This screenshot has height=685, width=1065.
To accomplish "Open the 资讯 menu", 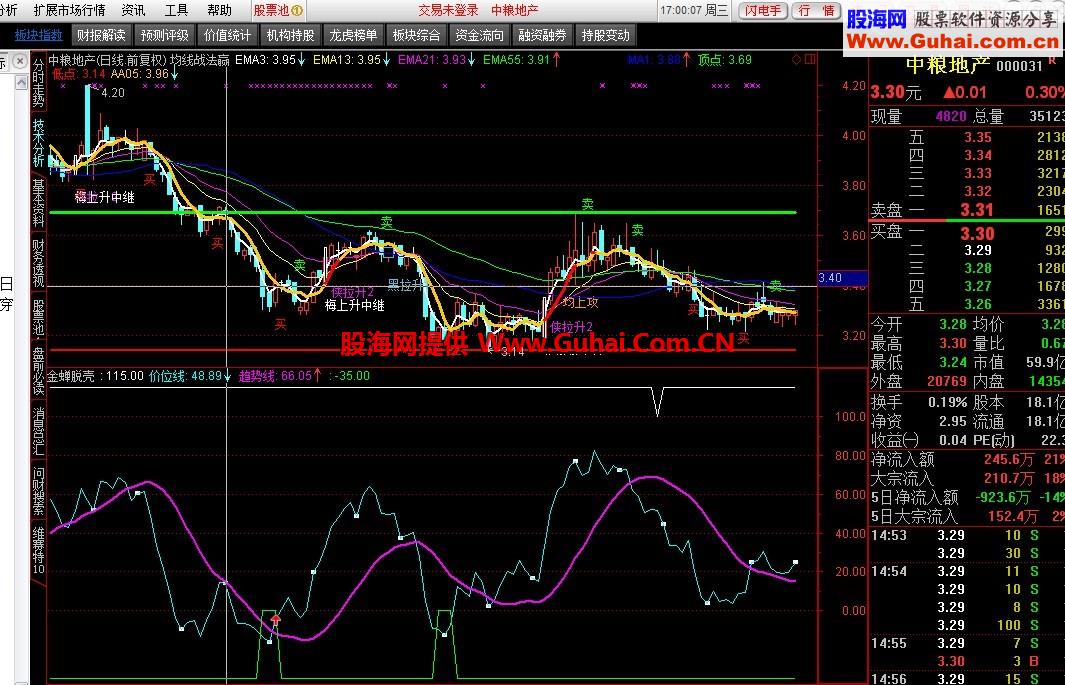I will 133,10.
